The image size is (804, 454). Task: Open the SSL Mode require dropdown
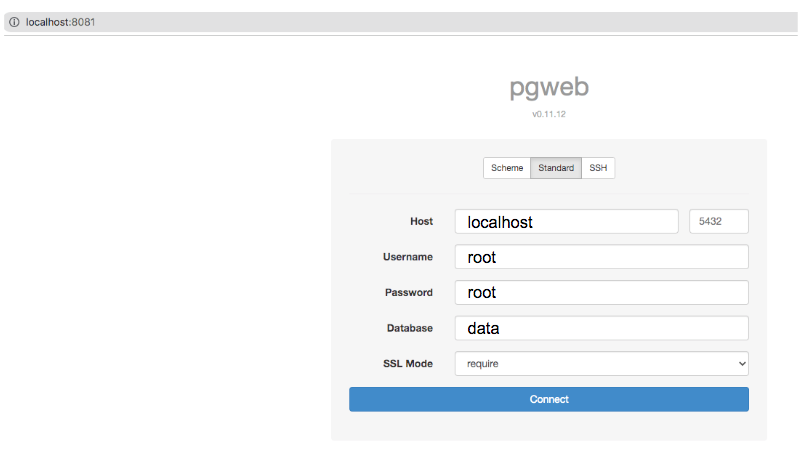[x=601, y=363]
